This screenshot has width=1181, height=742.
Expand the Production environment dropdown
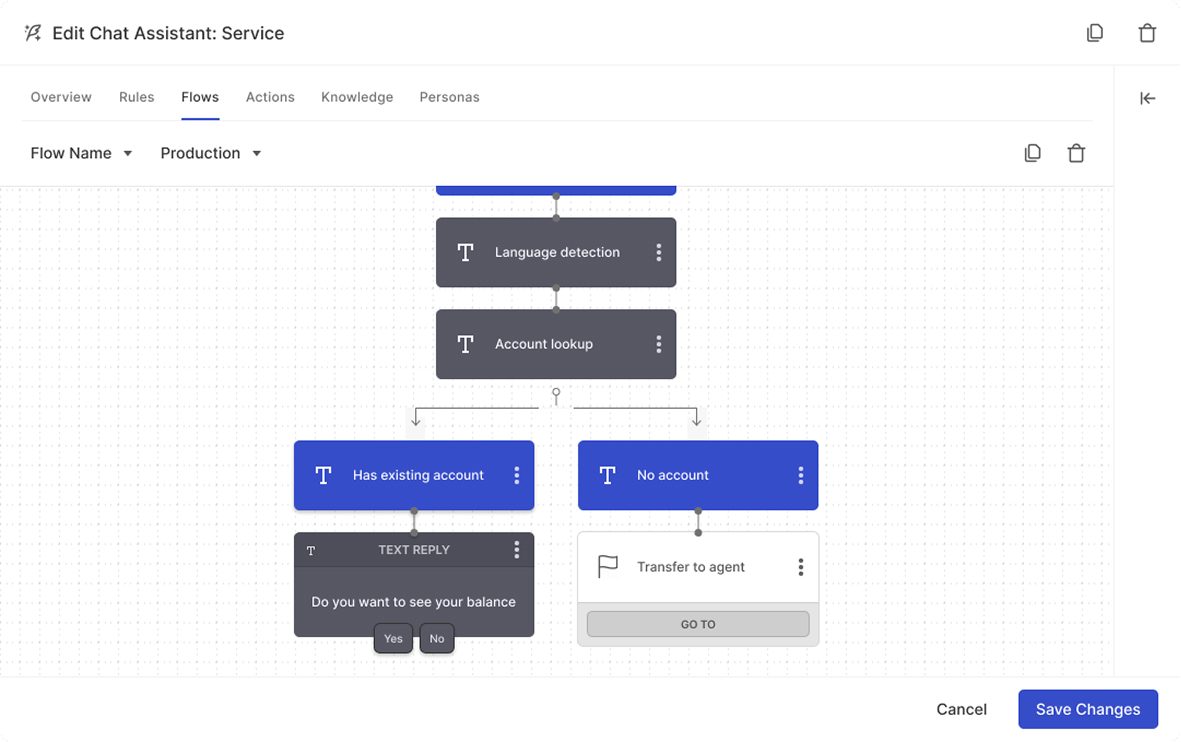pos(211,153)
